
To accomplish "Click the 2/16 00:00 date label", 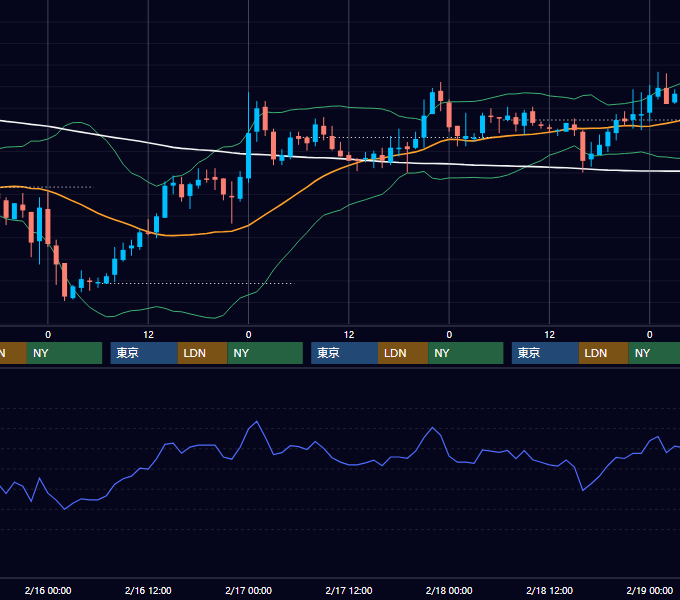I will [48, 590].
